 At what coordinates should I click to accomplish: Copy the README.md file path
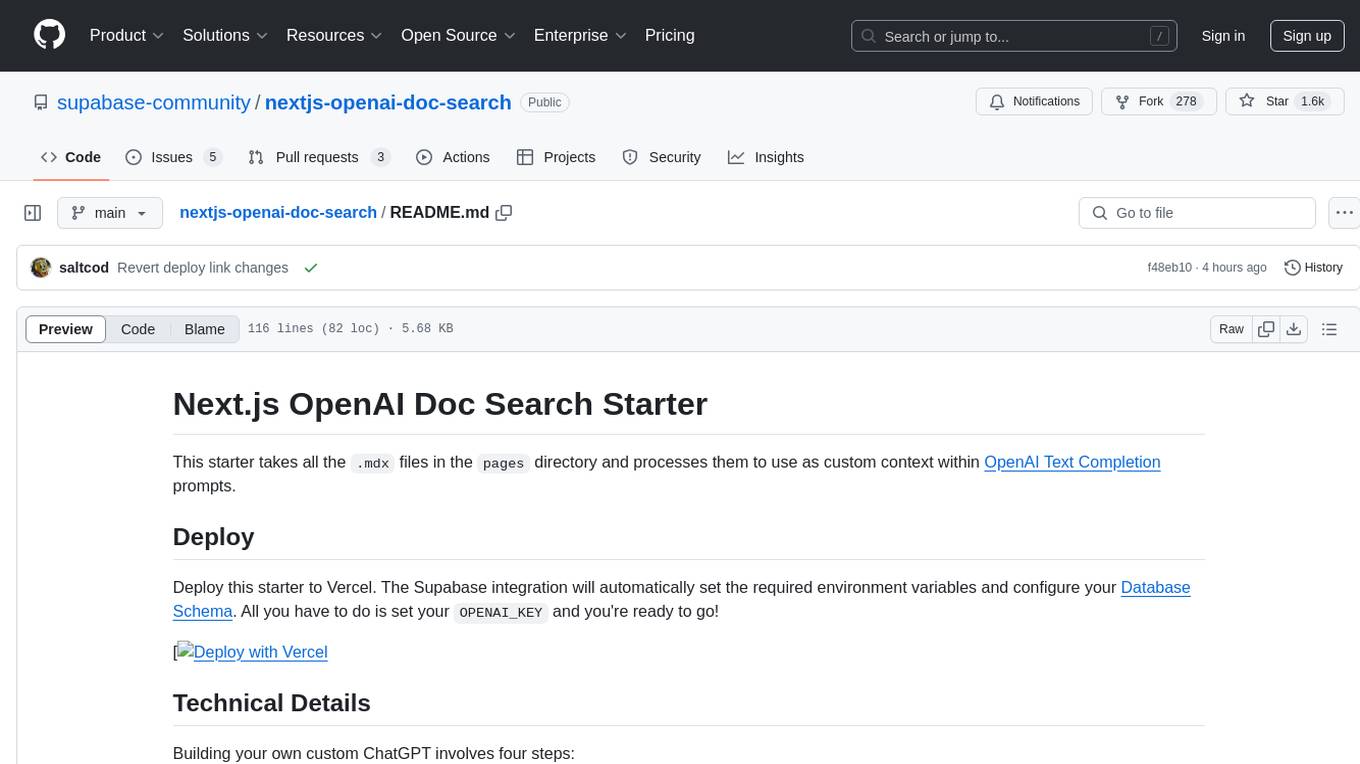click(504, 212)
